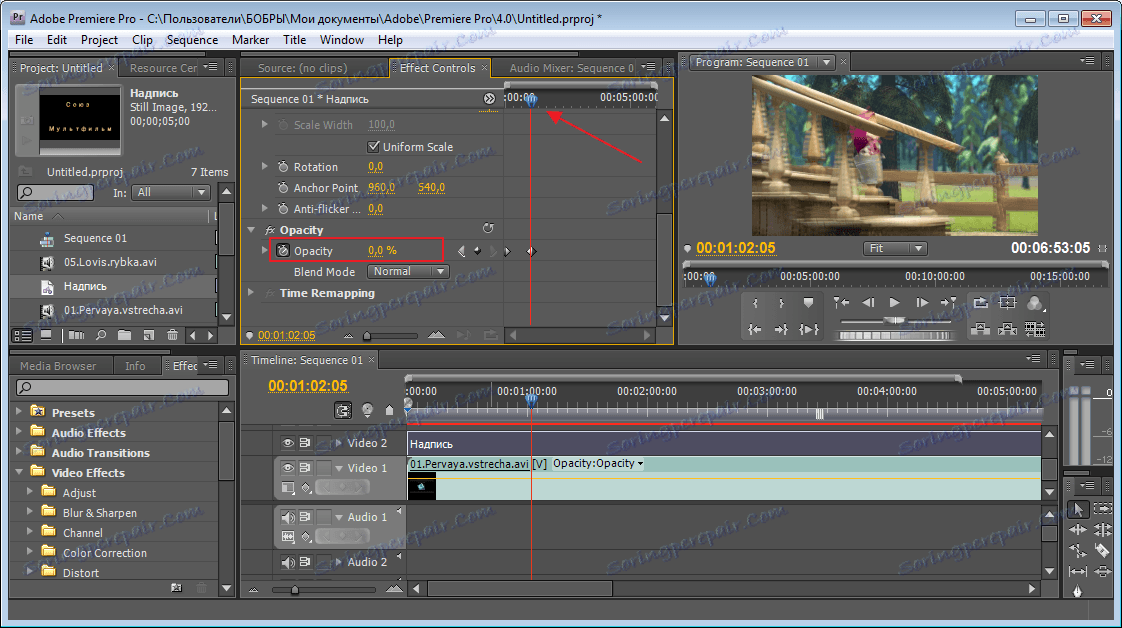Click the trash icon in Project panel
The width and height of the screenshot is (1122, 628).
[172, 335]
